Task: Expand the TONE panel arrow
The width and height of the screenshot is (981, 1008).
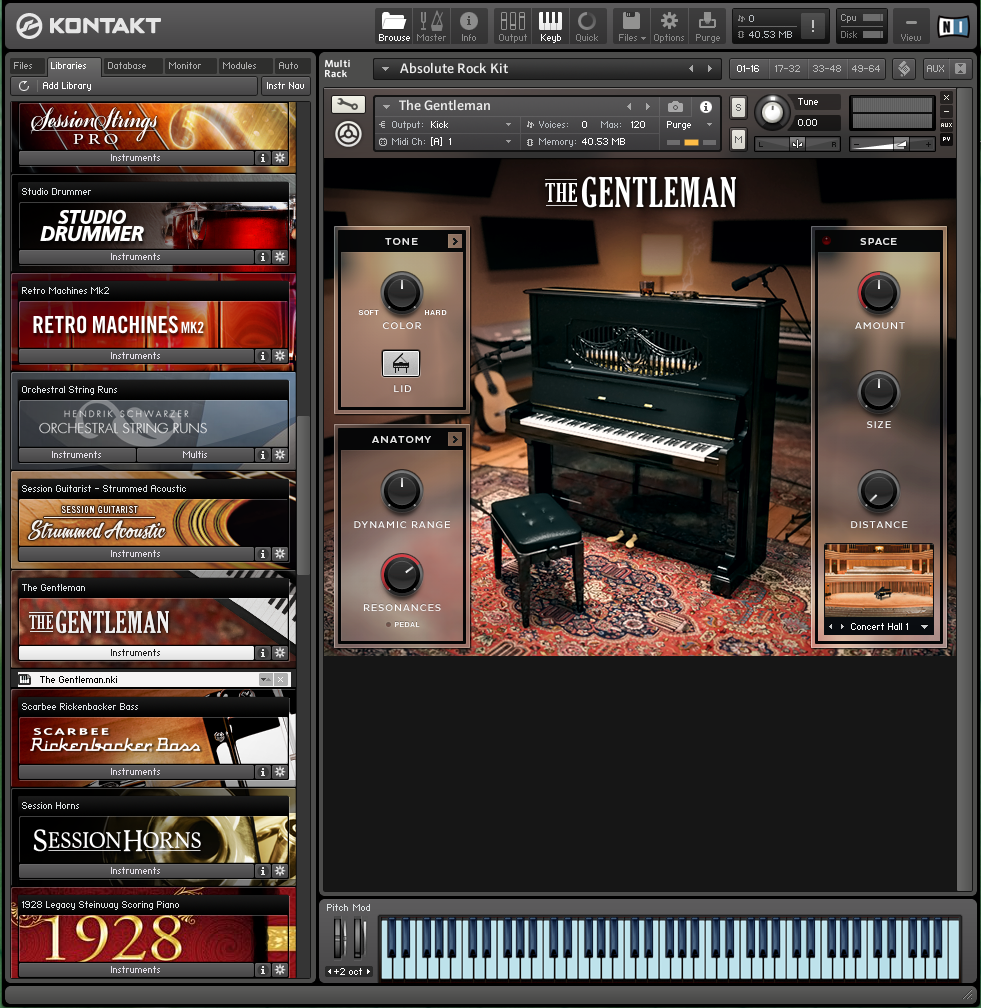Action: pos(455,241)
